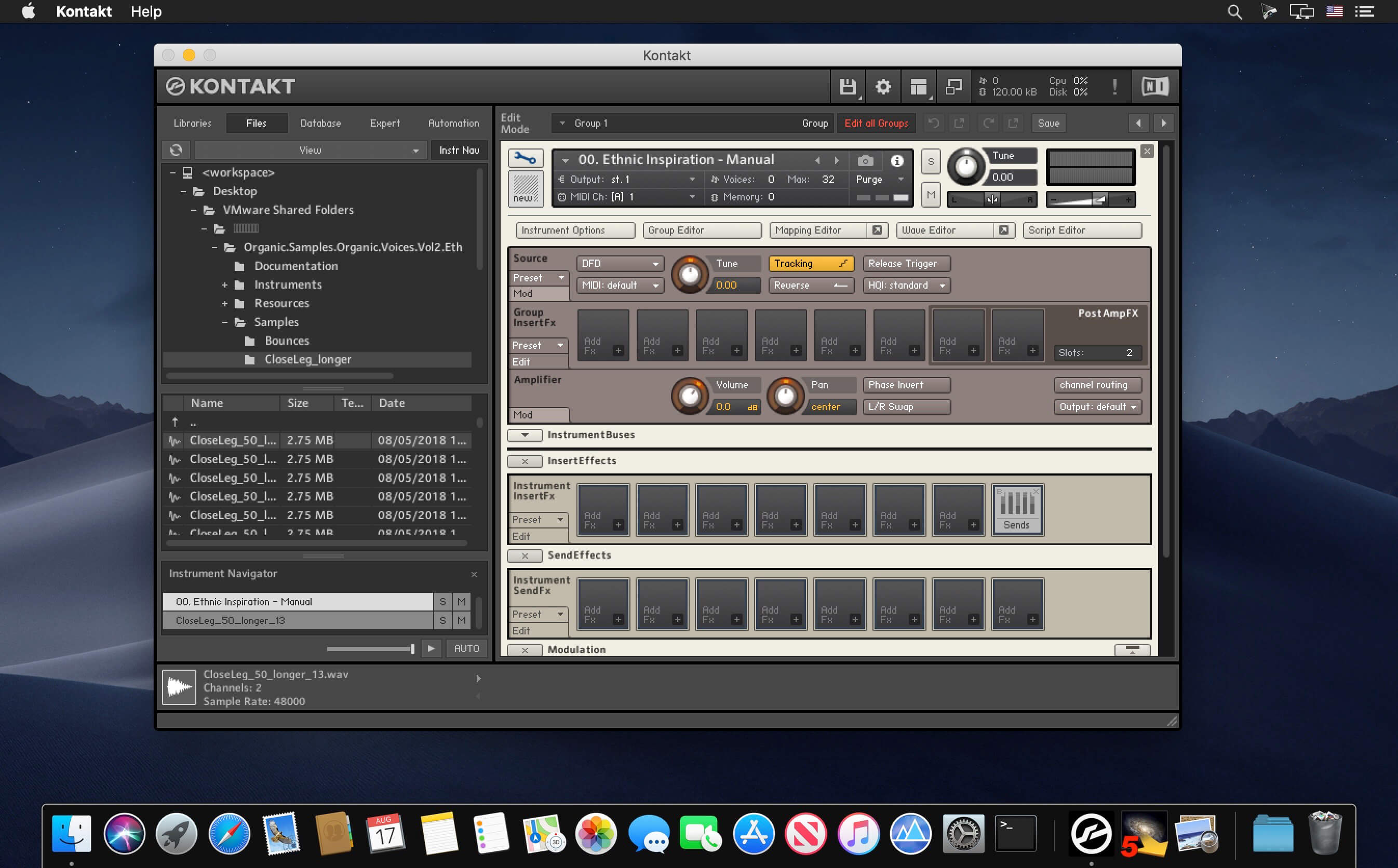
Task: Open the MIDI: default dropdown
Action: click(x=620, y=286)
